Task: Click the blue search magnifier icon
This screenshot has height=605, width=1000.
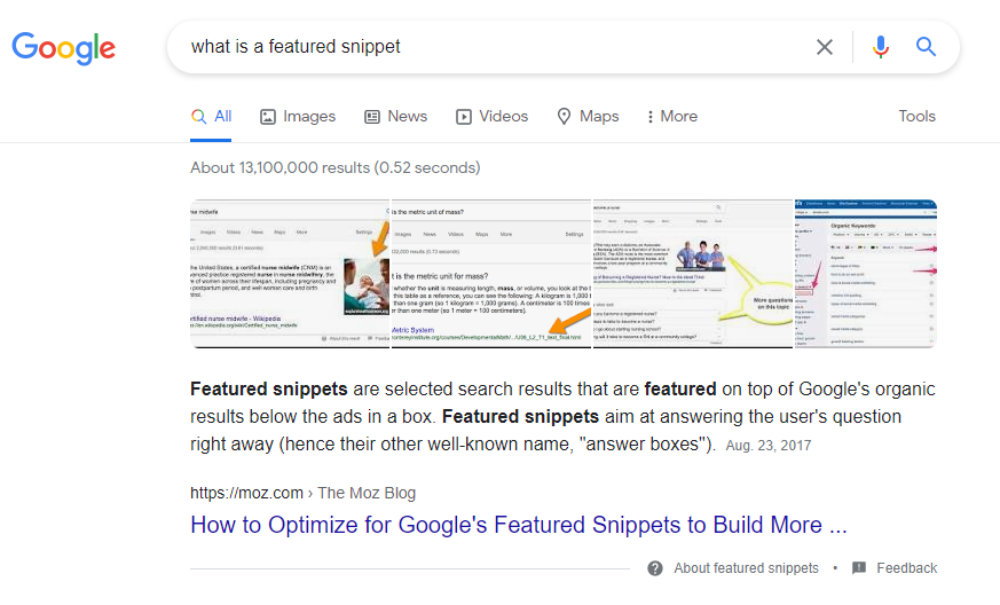Action: point(926,47)
